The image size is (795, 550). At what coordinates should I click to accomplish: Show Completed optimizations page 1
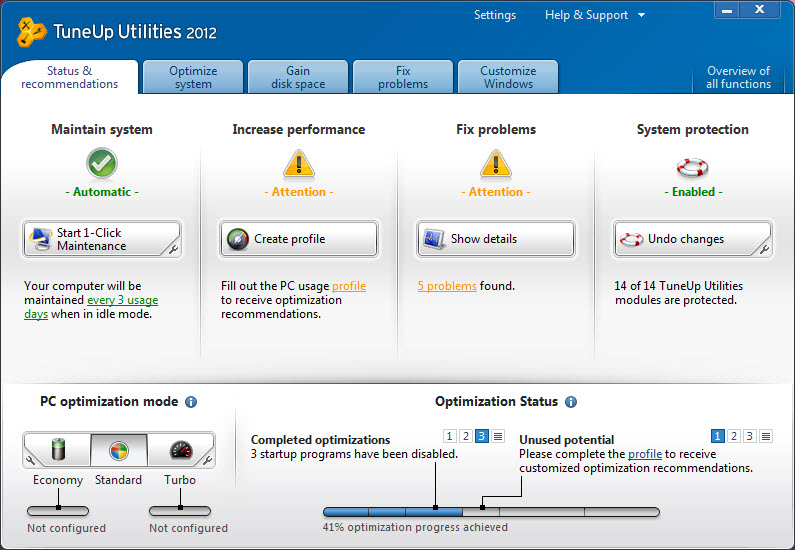pyautogui.click(x=449, y=436)
